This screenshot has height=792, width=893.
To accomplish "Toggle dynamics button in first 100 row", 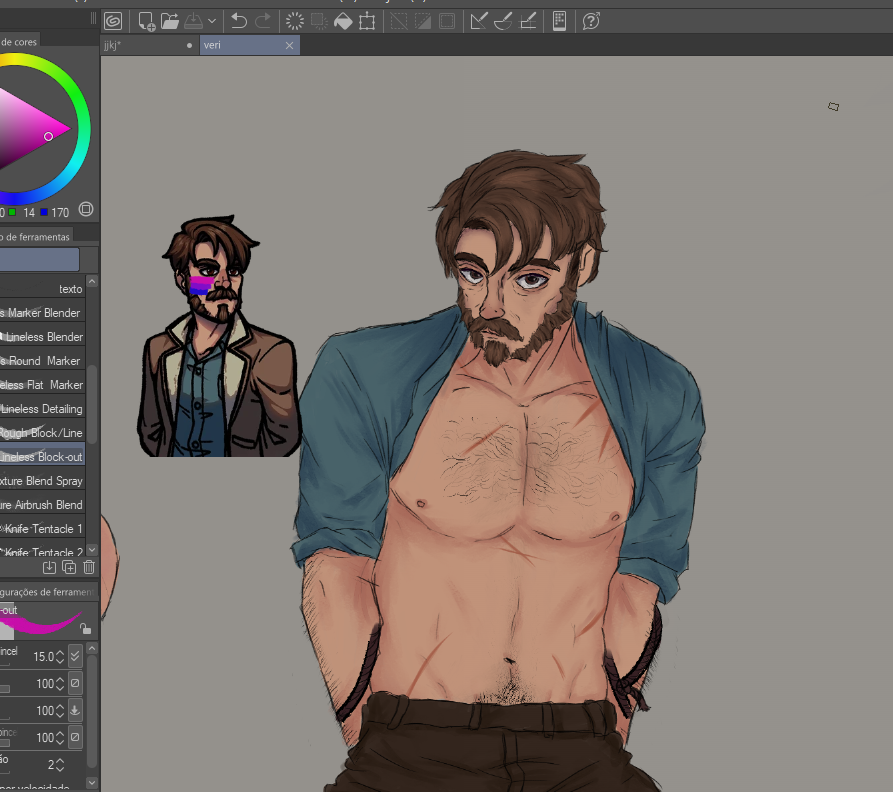I will pos(75,683).
